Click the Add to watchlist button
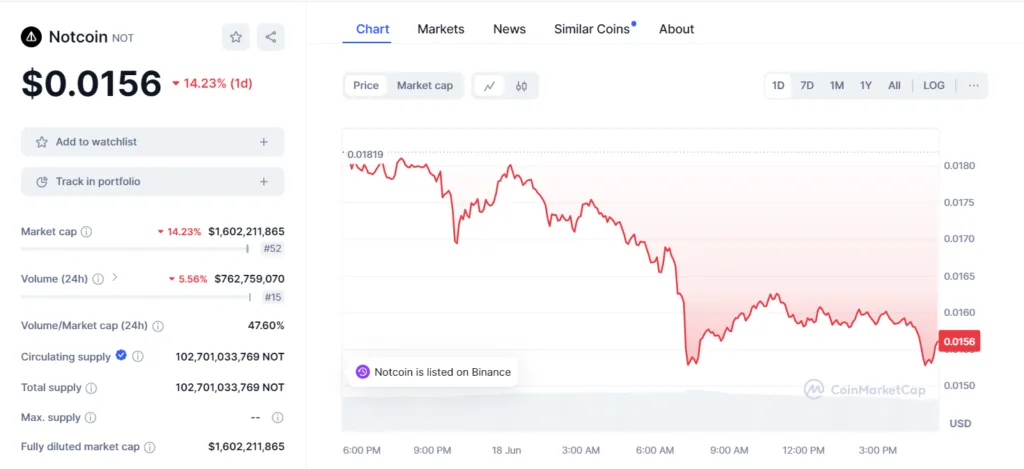The height and width of the screenshot is (469, 1024). coord(153,142)
